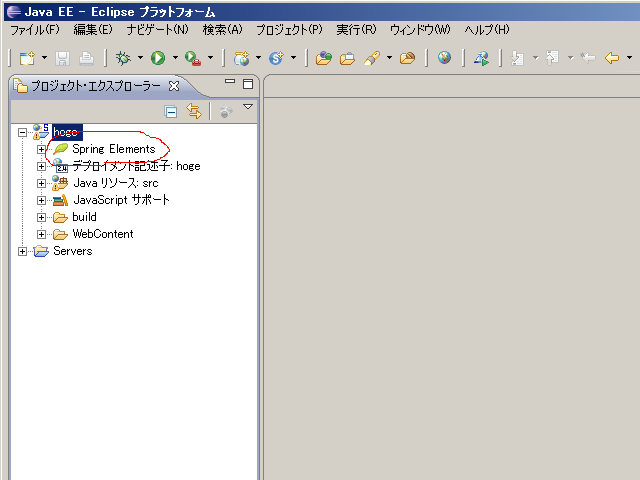
Task: Go Back with the yellow arrow icon
Action: (612, 58)
